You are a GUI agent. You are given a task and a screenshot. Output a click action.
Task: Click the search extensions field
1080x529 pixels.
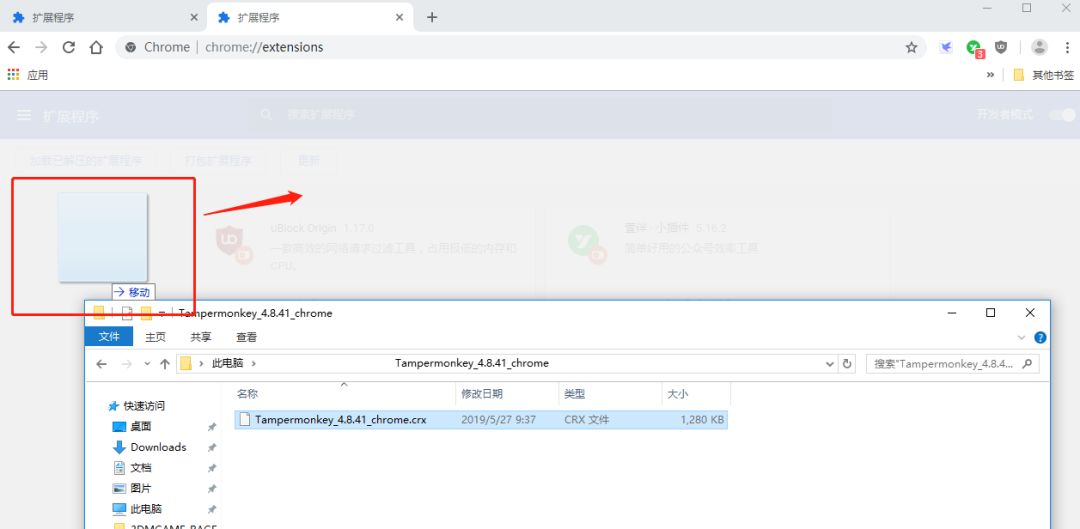[541, 114]
